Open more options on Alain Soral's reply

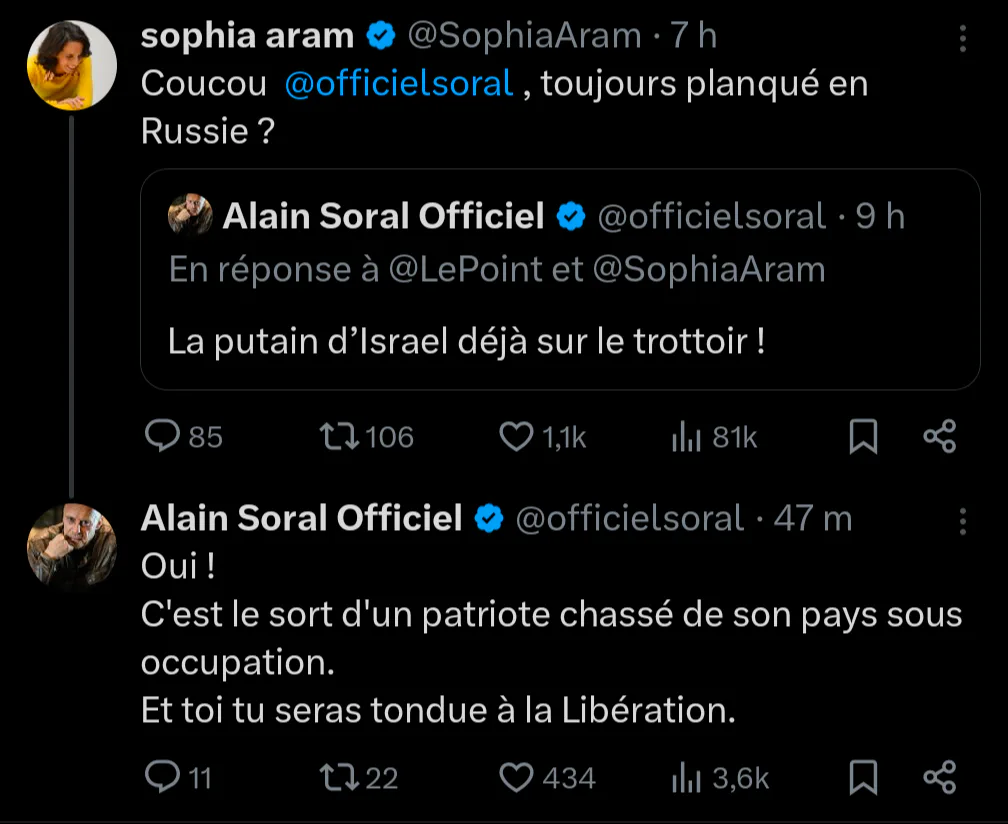coord(962,521)
